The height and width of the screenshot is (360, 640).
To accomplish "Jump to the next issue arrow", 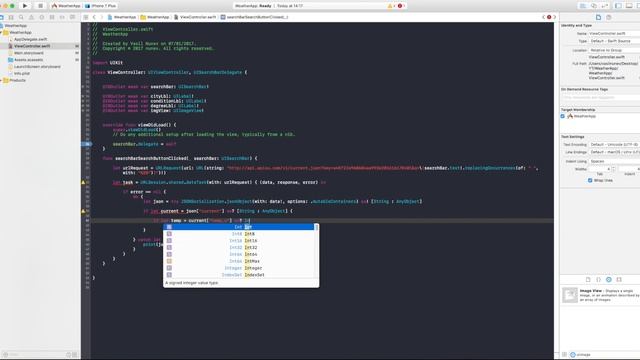I will [x=554, y=17].
